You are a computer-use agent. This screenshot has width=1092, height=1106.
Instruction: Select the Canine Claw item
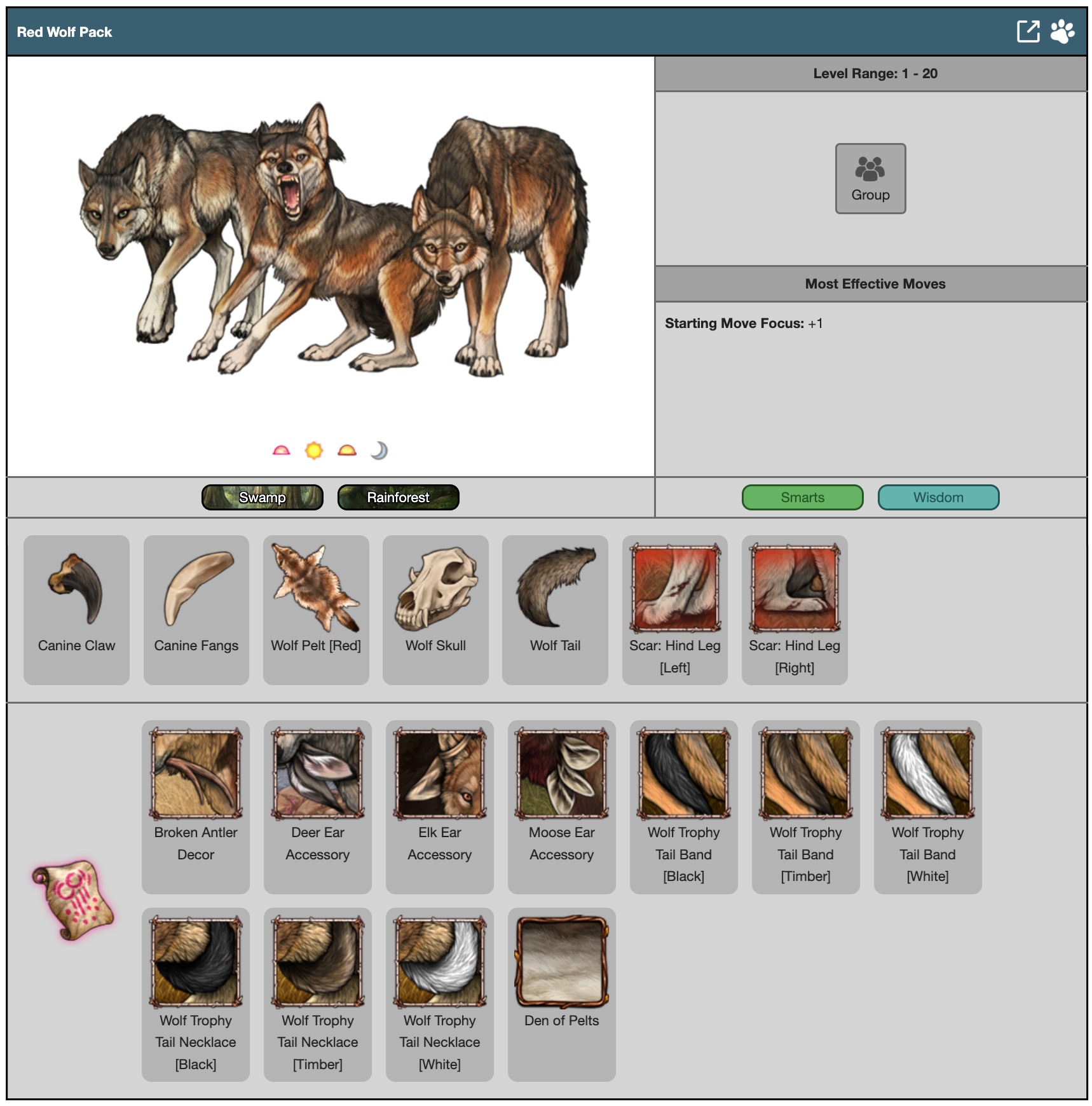coord(76,609)
